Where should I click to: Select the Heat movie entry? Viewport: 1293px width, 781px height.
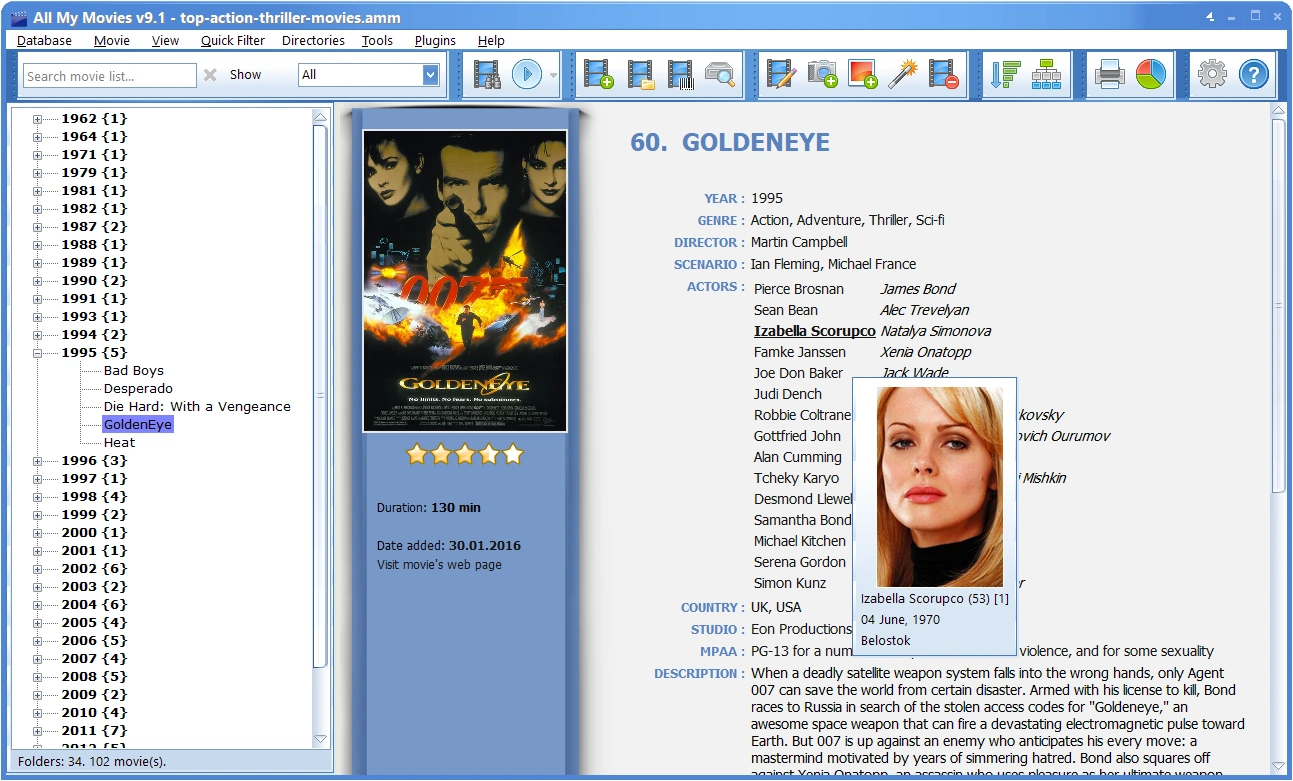tap(119, 443)
